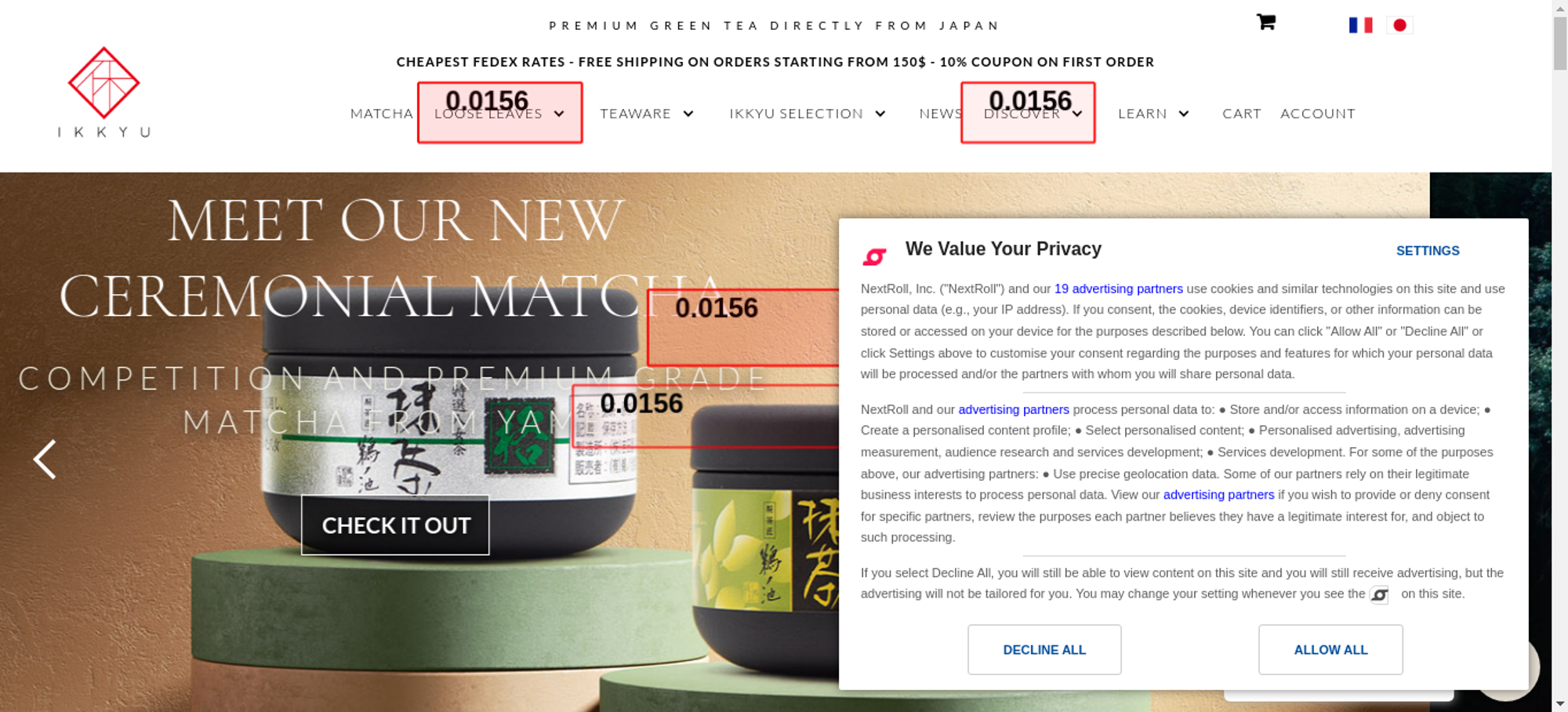Expand the Loose Leaves dropdown chevron

(559, 114)
